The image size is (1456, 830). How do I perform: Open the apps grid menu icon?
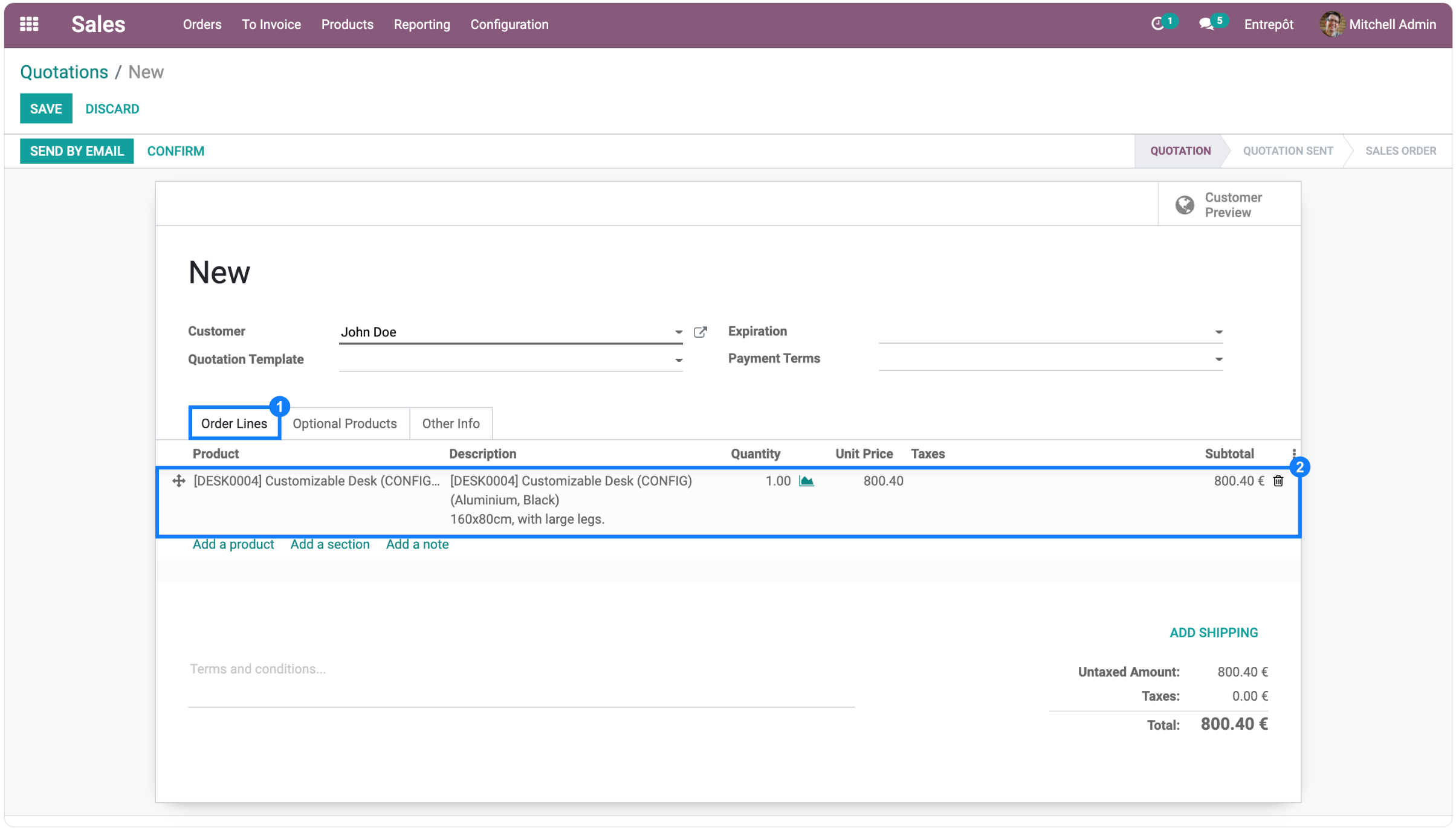29,24
